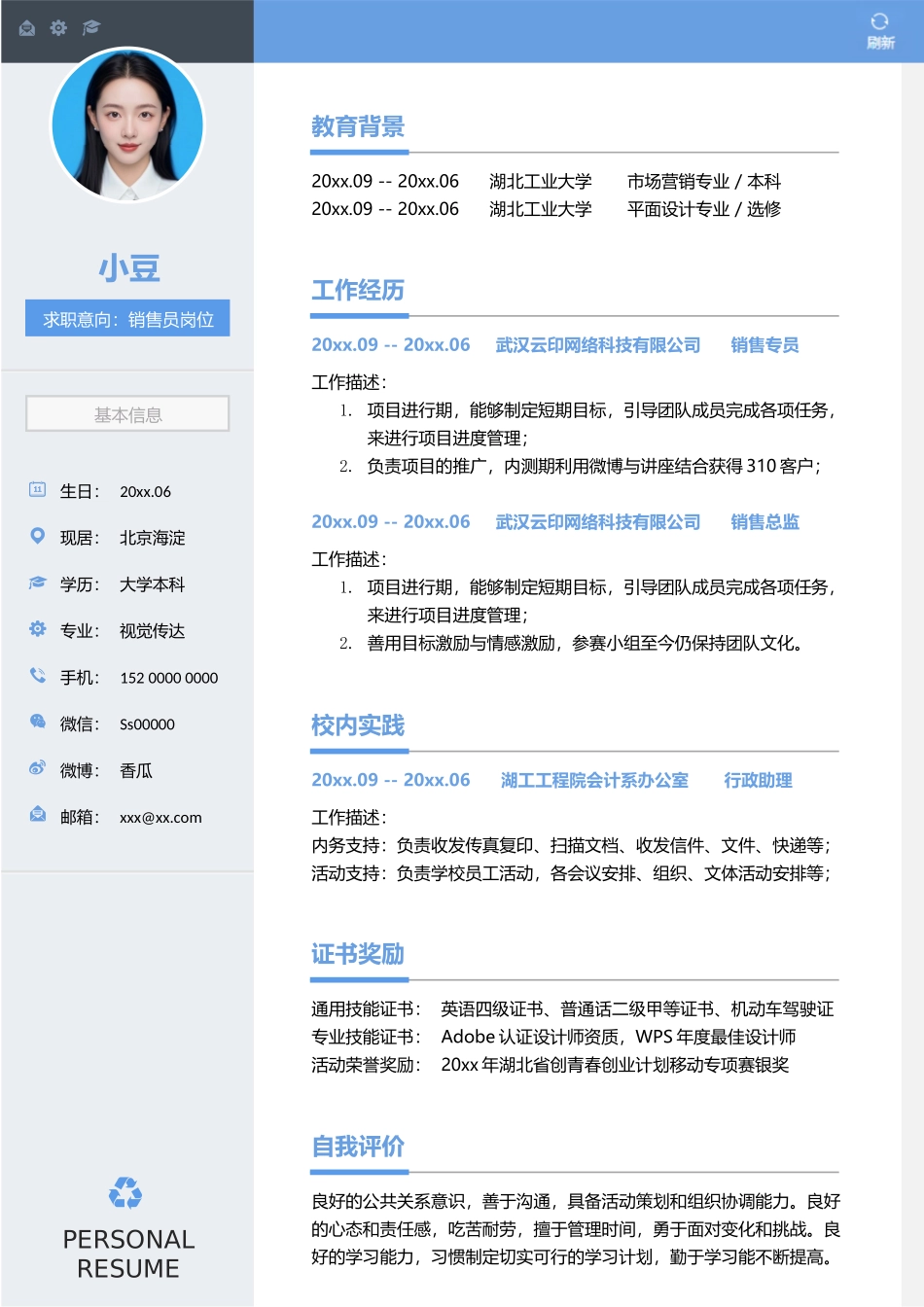This screenshot has height=1307, width=924.
Task: Click the WeChat ID Ss00000
Action: click(x=148, y=724)
